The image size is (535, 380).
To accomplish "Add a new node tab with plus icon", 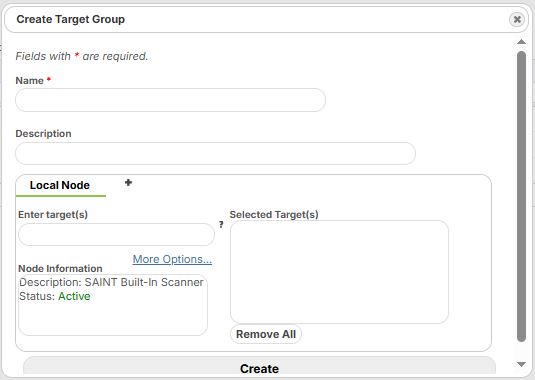I will [x=128, y=183].
